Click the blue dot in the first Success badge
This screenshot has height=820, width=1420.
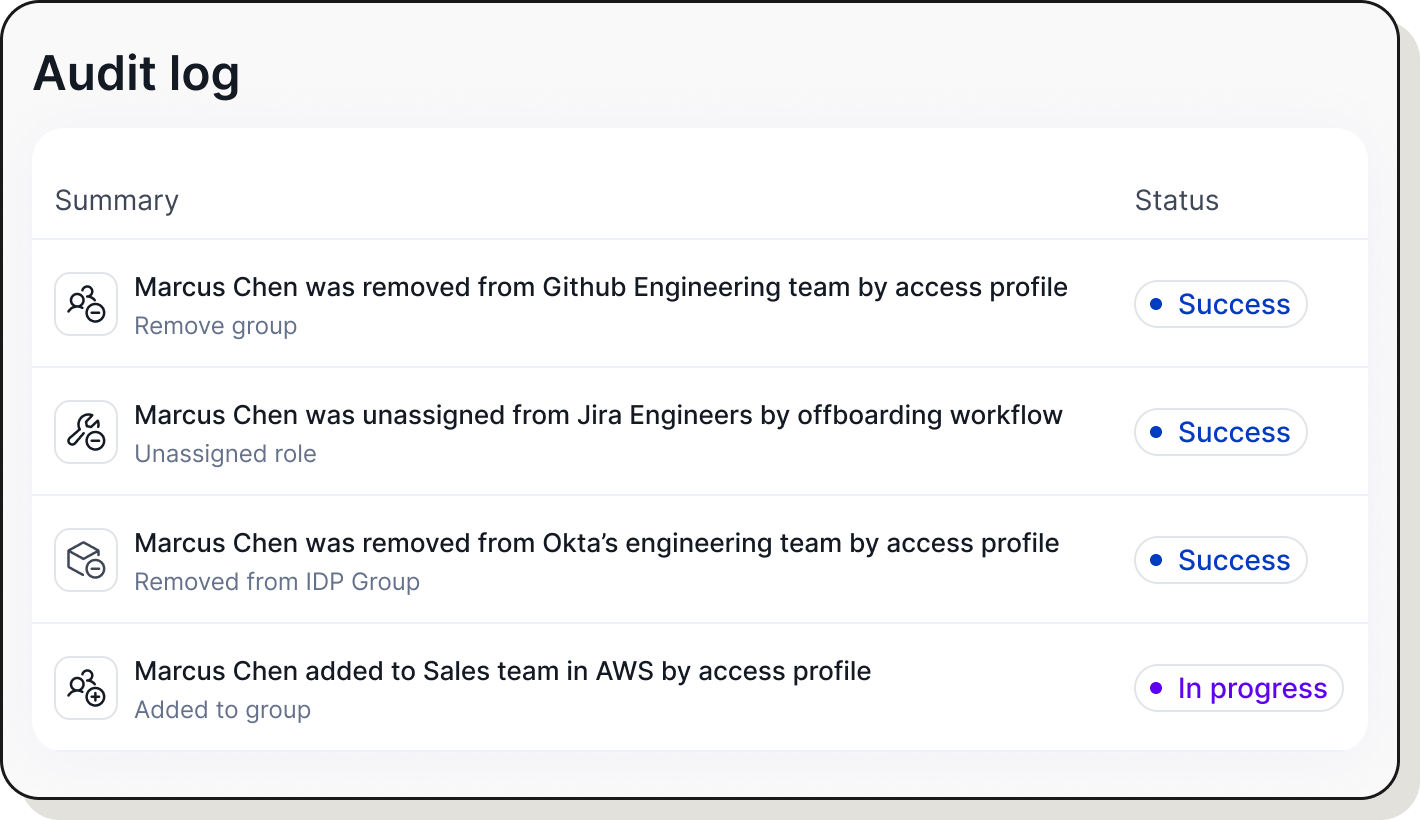coord(1157,304)
